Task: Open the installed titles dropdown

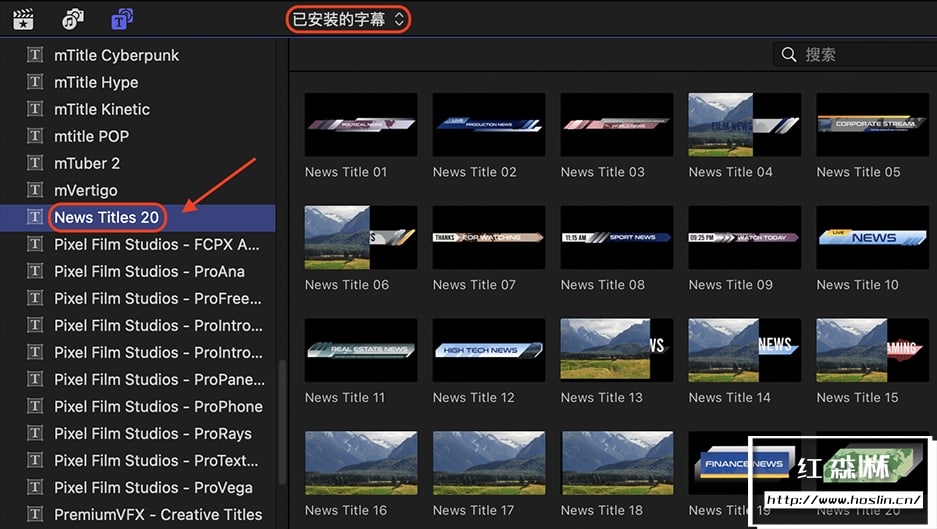Action: point(348,19)
